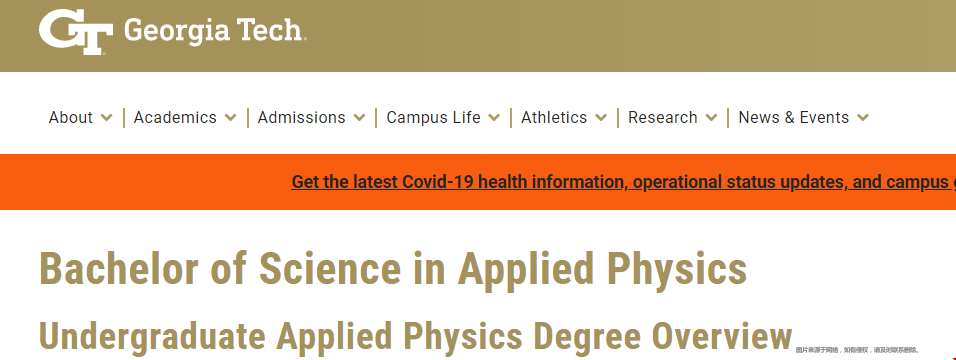Expand the Research chevron arrow
The height and width of the screenshot is (360, 956).
[x=711, y=118]
